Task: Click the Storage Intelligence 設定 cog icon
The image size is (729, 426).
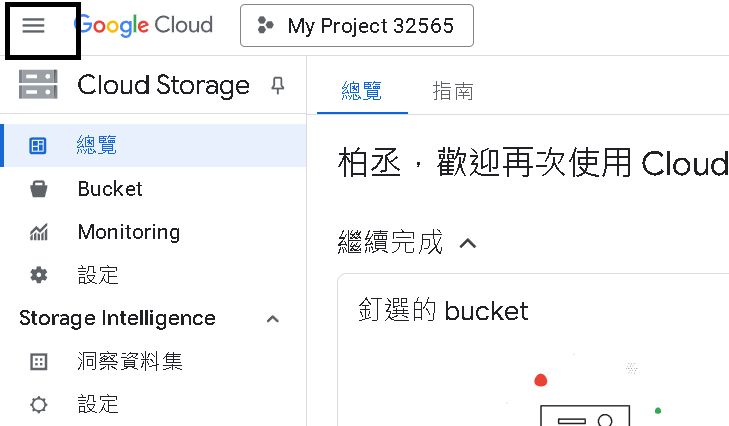Action: (39, 404)
